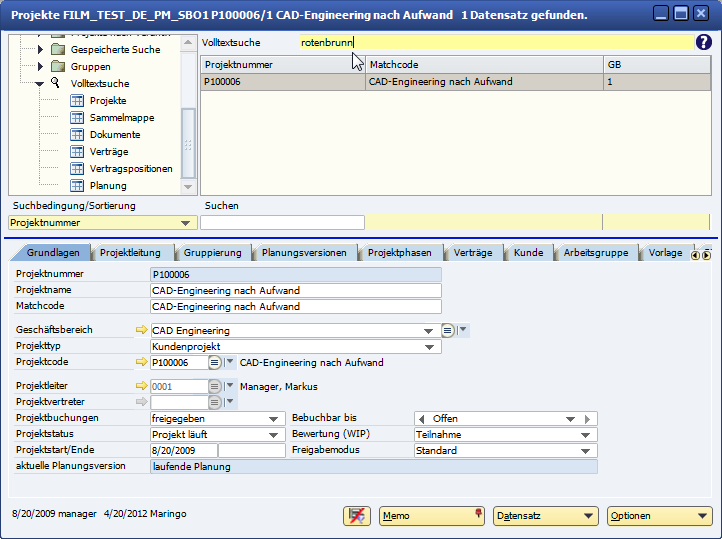
Task: Open the Vorlage tab
Action: 665,253
